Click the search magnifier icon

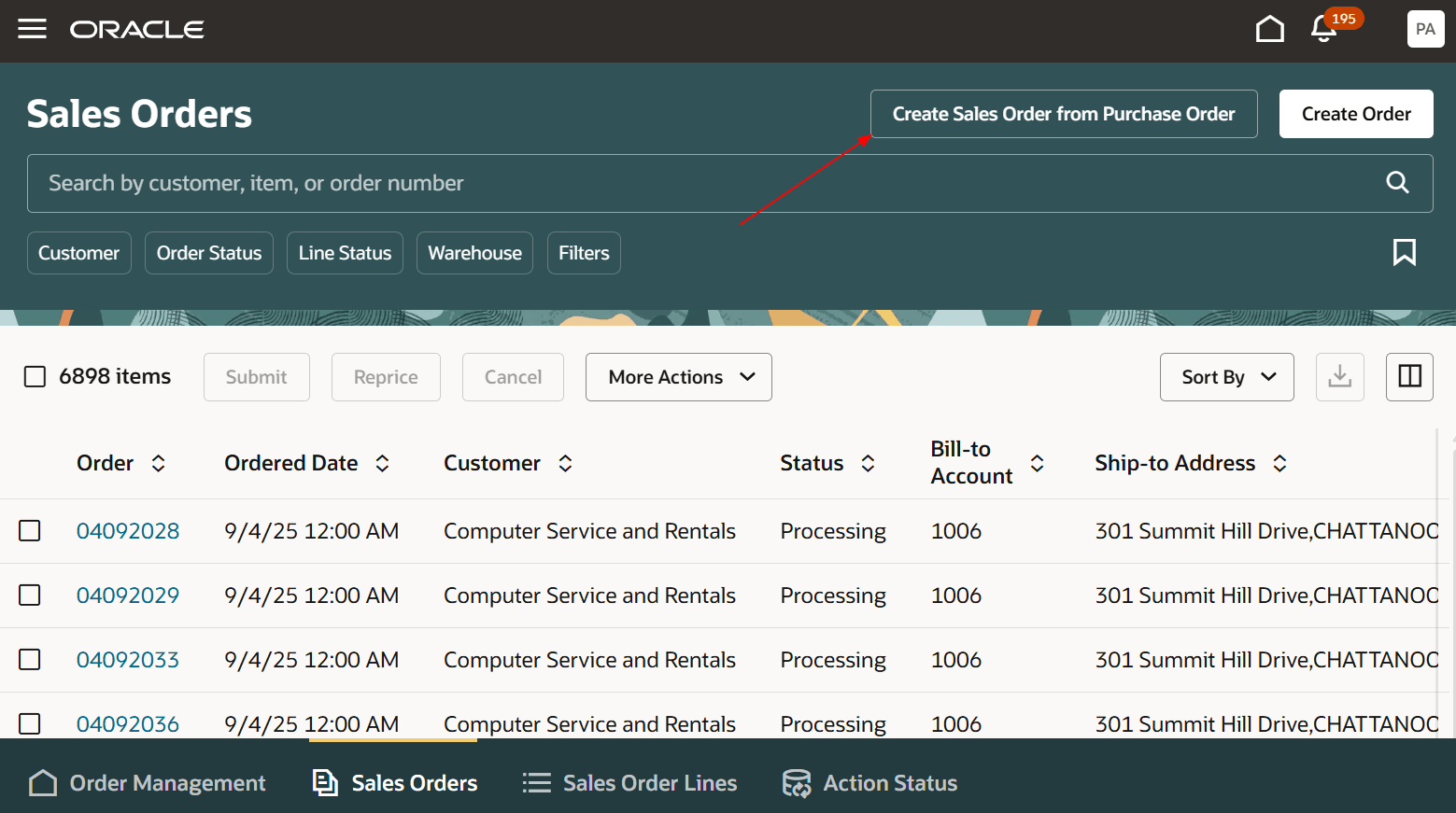pyautogui.click(x=1397, y=183)
